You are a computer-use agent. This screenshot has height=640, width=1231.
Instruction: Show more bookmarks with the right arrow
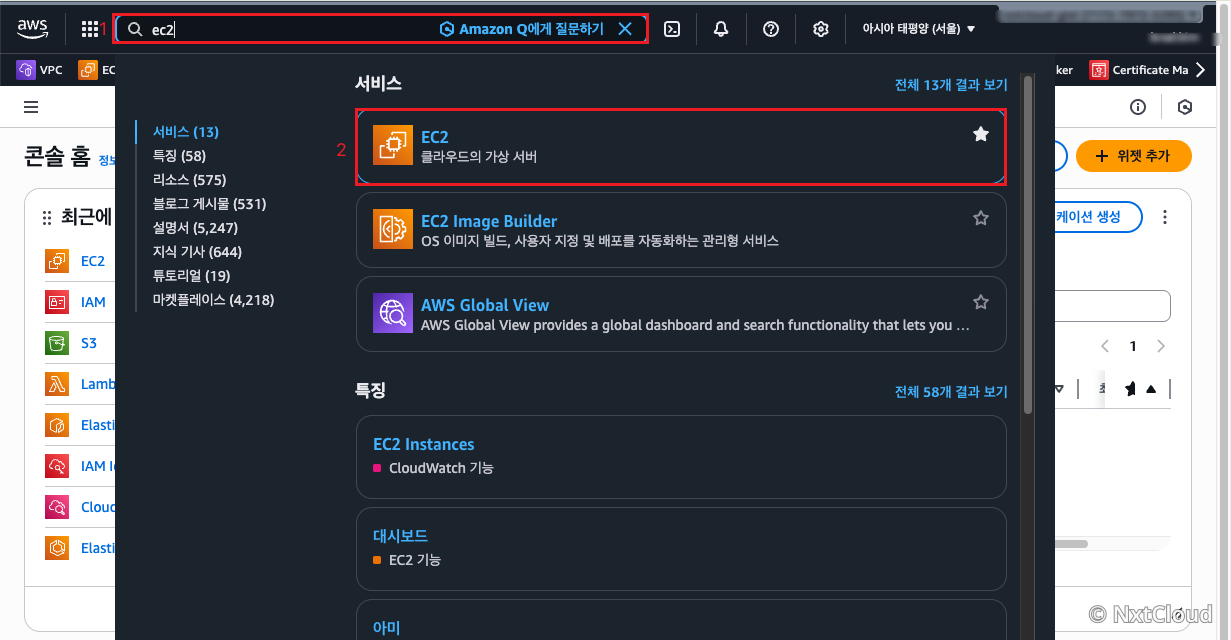pos(1200,70)
